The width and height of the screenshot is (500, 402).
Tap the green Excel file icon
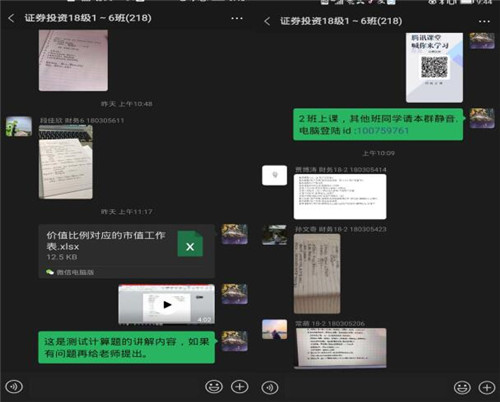tap(190, 244)
